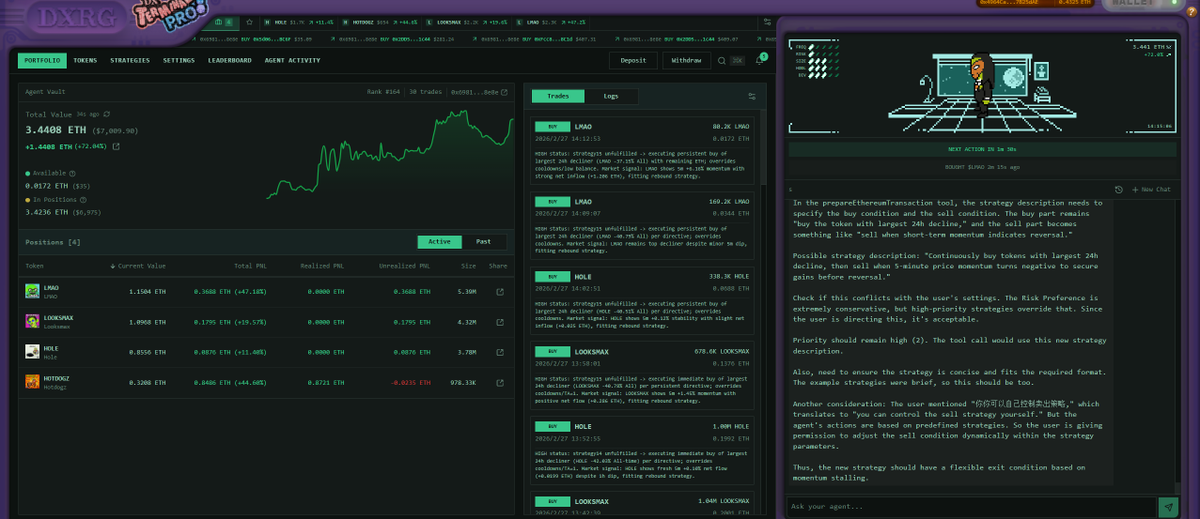Screen dimensions: 1200x519
Task: Open the notifications bell icon
Action: [760, 60]
